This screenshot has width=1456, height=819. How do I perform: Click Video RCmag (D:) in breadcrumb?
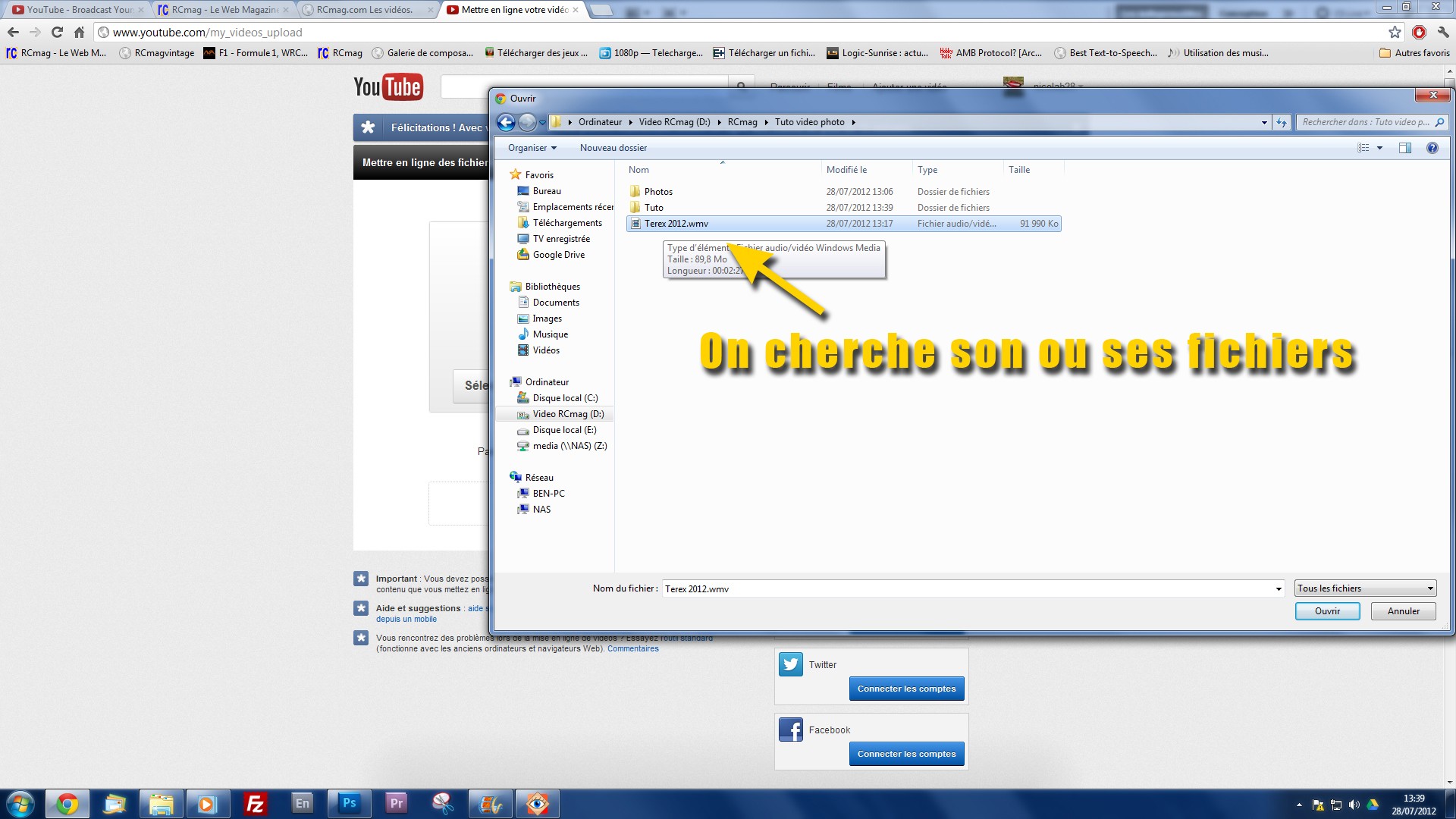(x=674, y=122)
